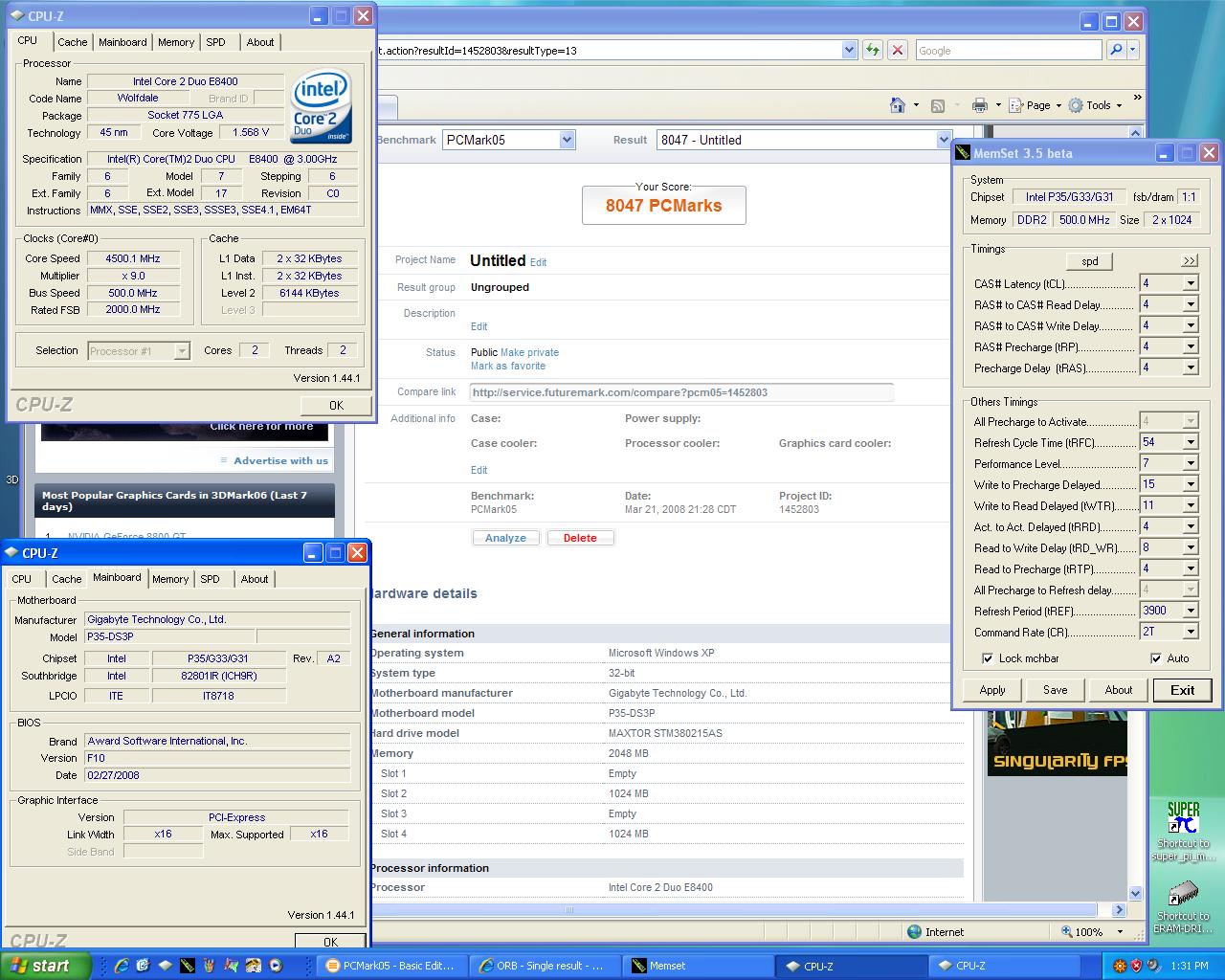Open the Benchmark PCMark05 dropdown

(x=567, y=140)
